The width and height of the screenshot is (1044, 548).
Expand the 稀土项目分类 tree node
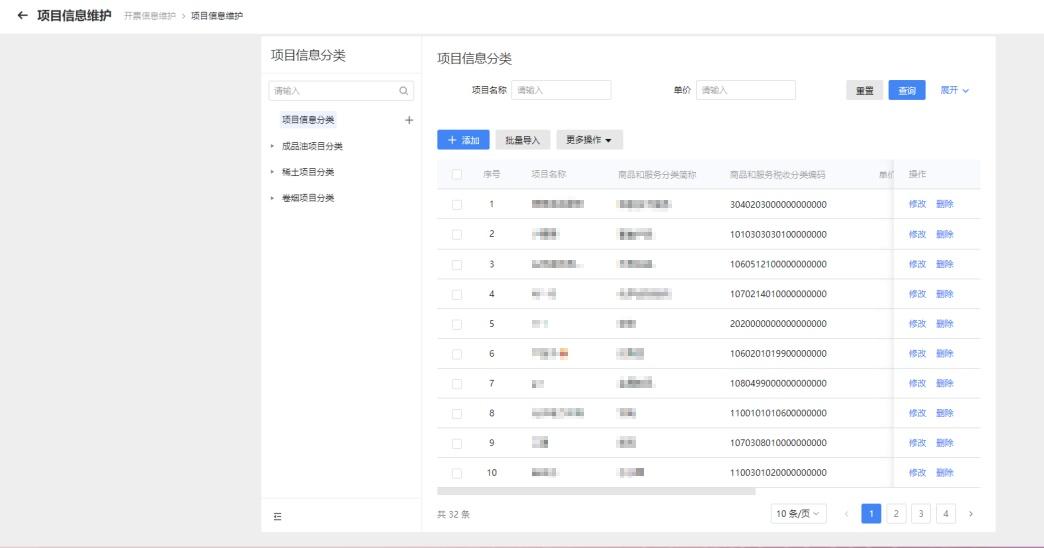tap(273, 172)
